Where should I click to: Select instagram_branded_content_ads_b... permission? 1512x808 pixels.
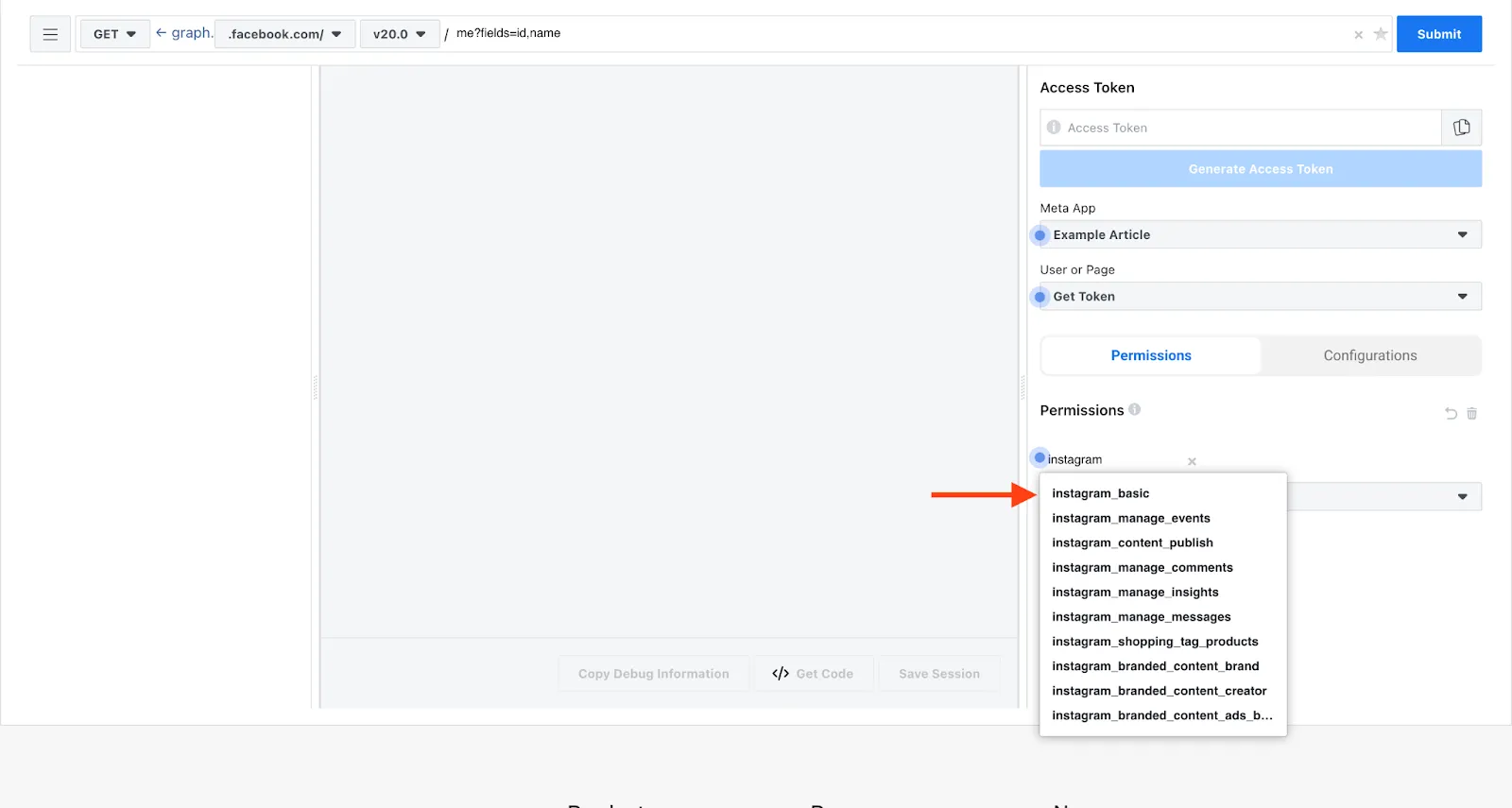pos(1163,715)
